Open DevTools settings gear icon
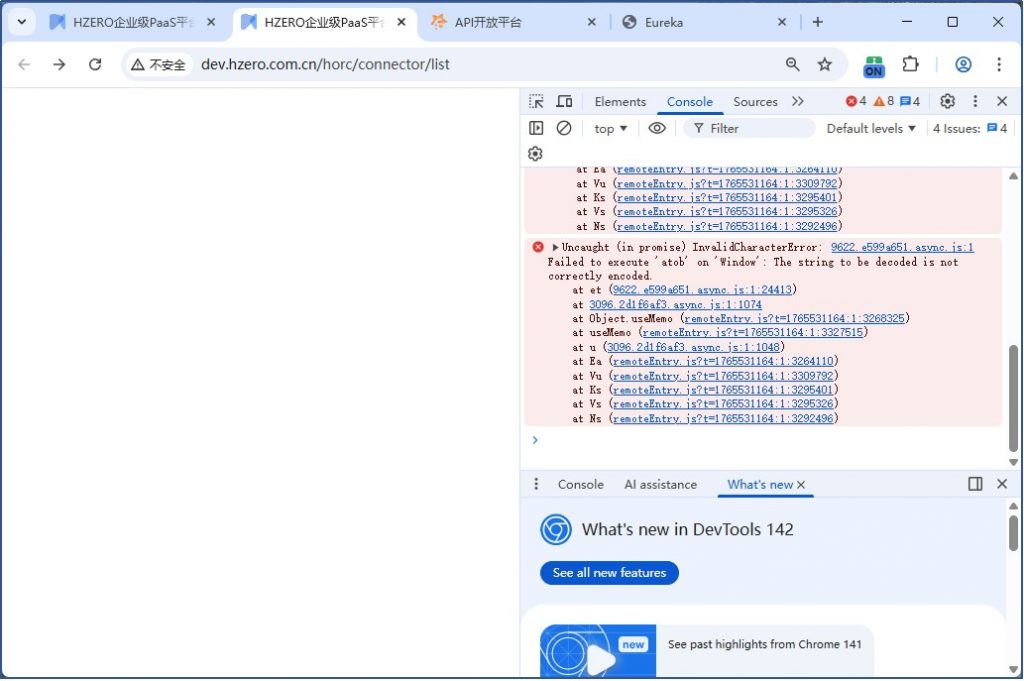This screenshot has height=681, width=1024. [x=947, y=101]
